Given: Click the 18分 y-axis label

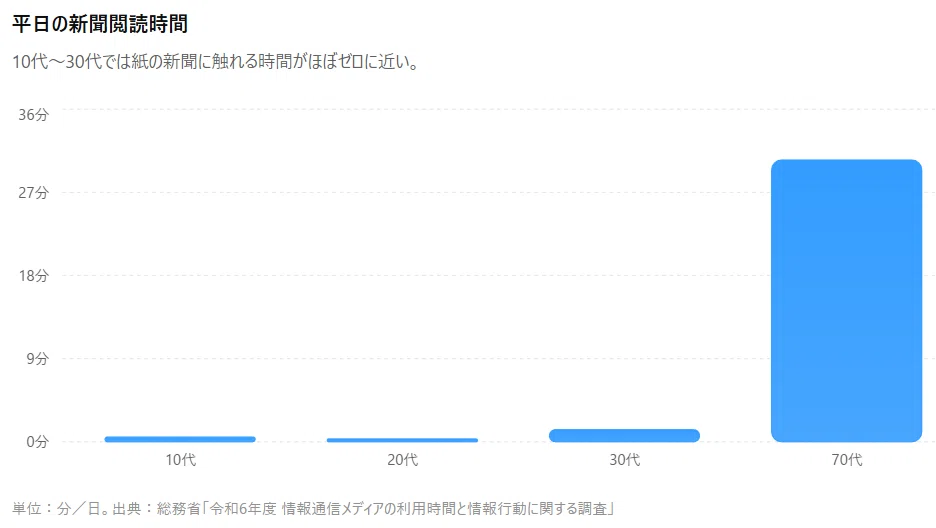Looking at the screenshot, I should click(x=33, y=276).
